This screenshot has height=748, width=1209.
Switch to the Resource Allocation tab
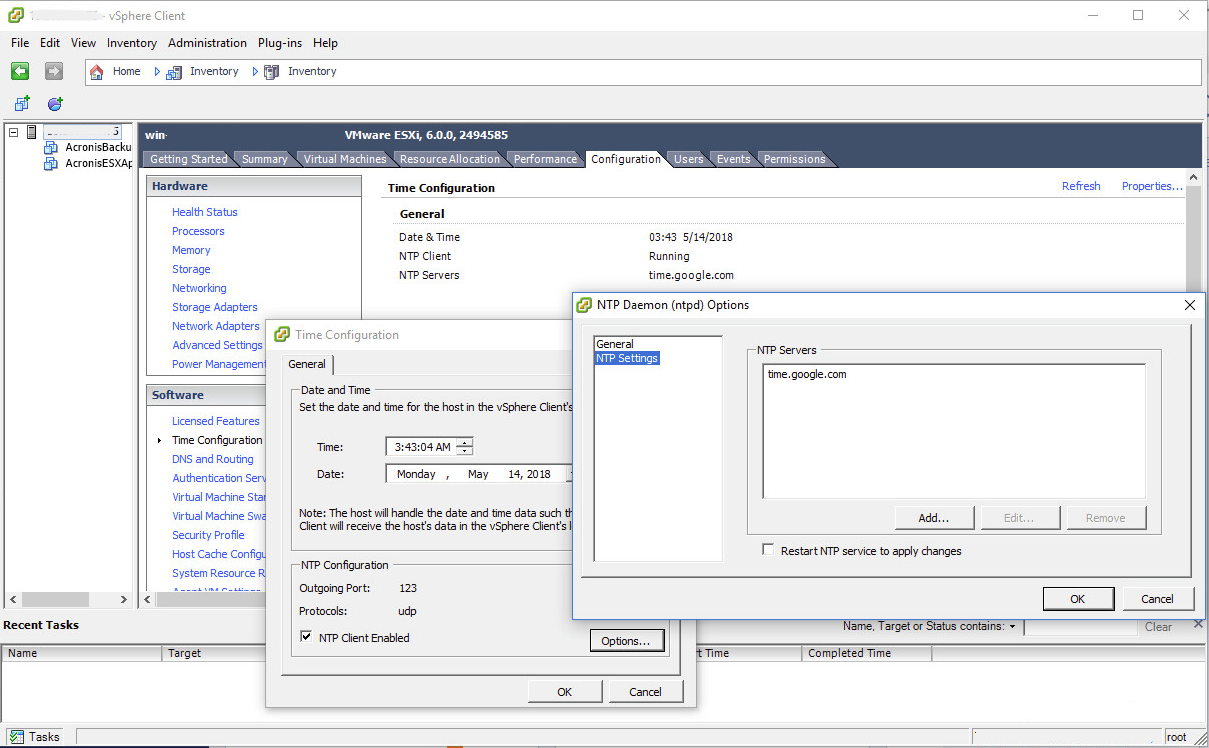click(x=449, y=159)
